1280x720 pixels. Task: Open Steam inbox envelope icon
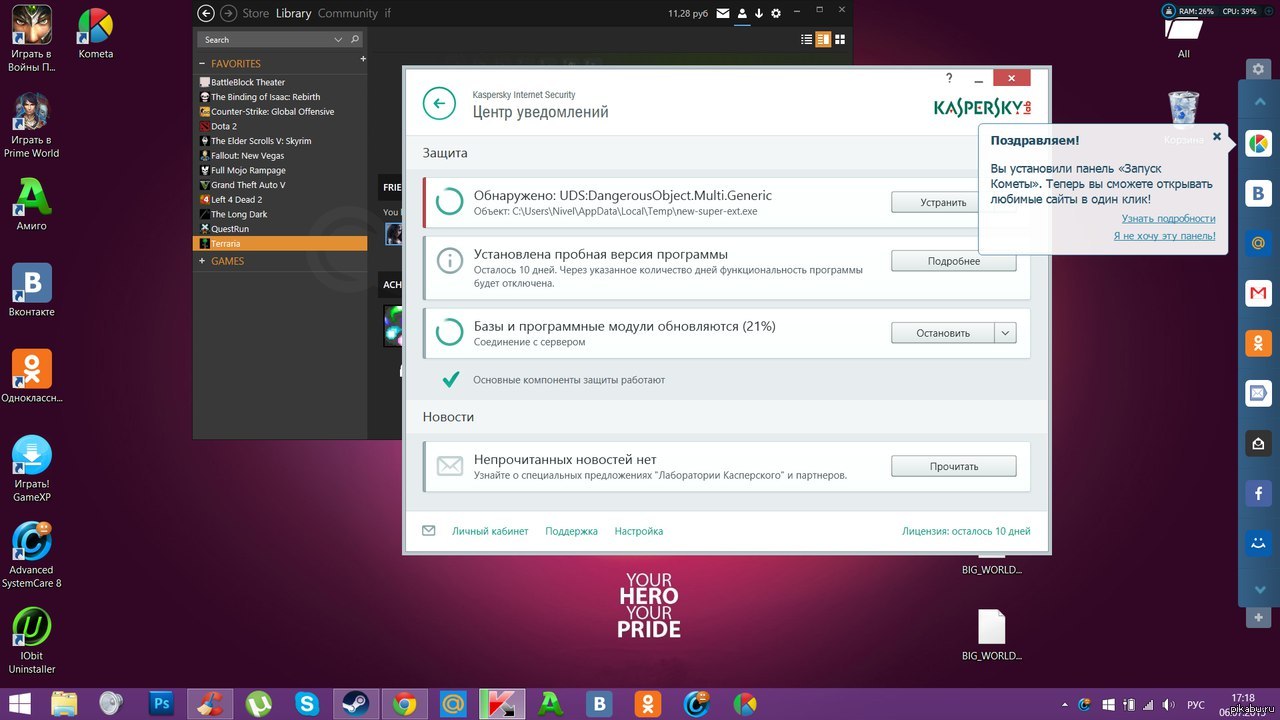[723, 13]
